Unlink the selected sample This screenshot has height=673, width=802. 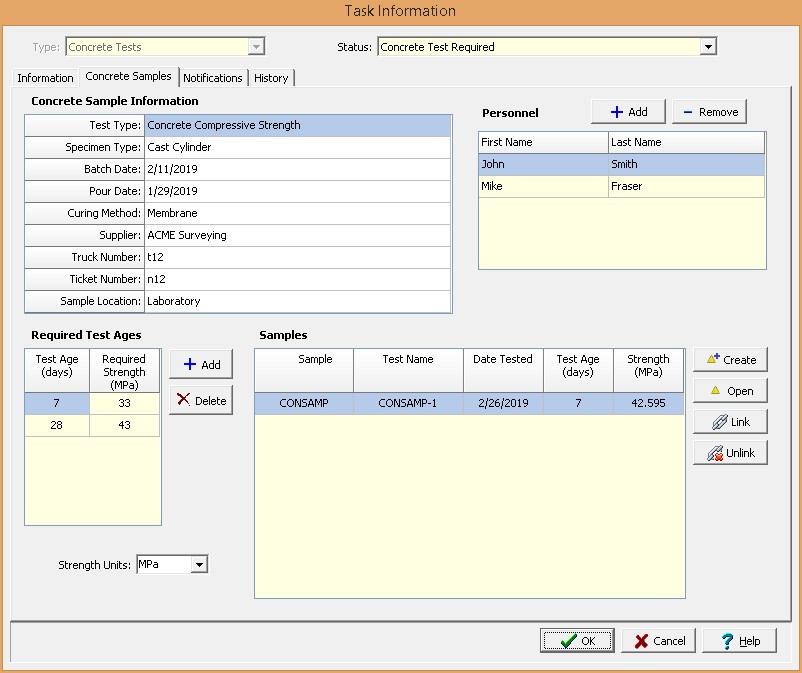pyautogui.click(x=730, y=453)
